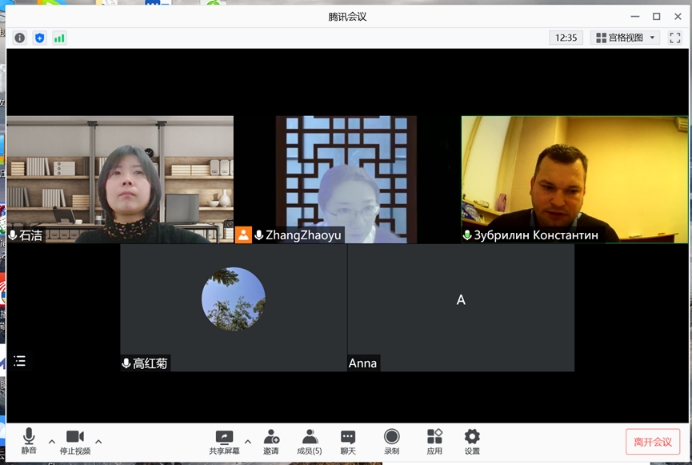Select Зубрилин Константин's video tile
Image resolution: width=693 pixels, height=465 pixels.
(x=560, y=178)
